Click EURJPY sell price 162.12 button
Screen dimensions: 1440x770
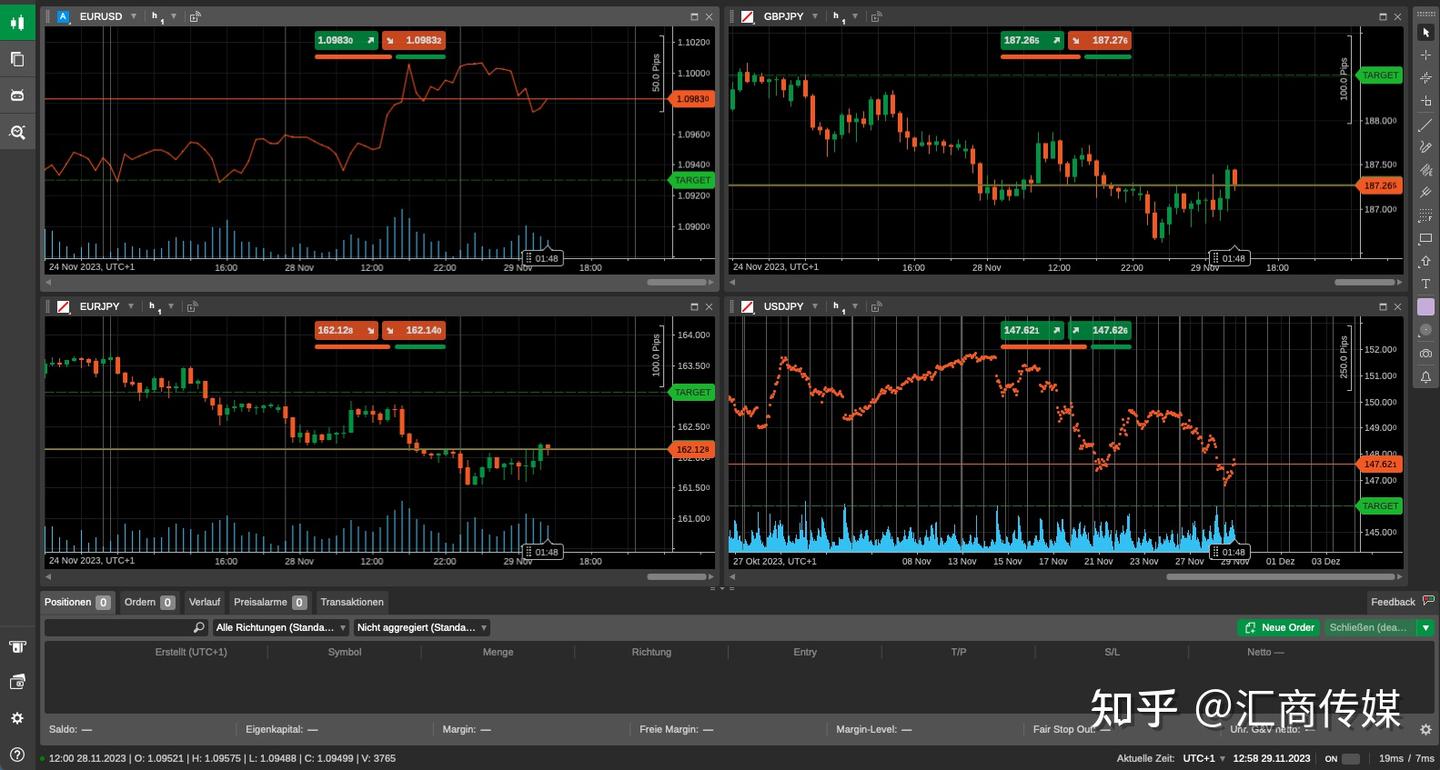[x=346, y=330]
